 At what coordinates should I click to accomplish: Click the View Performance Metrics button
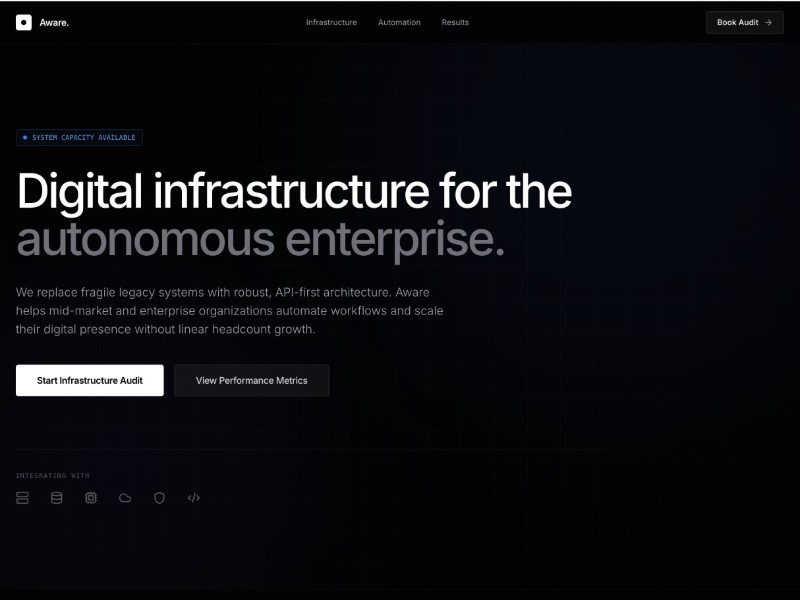(251, 380)
